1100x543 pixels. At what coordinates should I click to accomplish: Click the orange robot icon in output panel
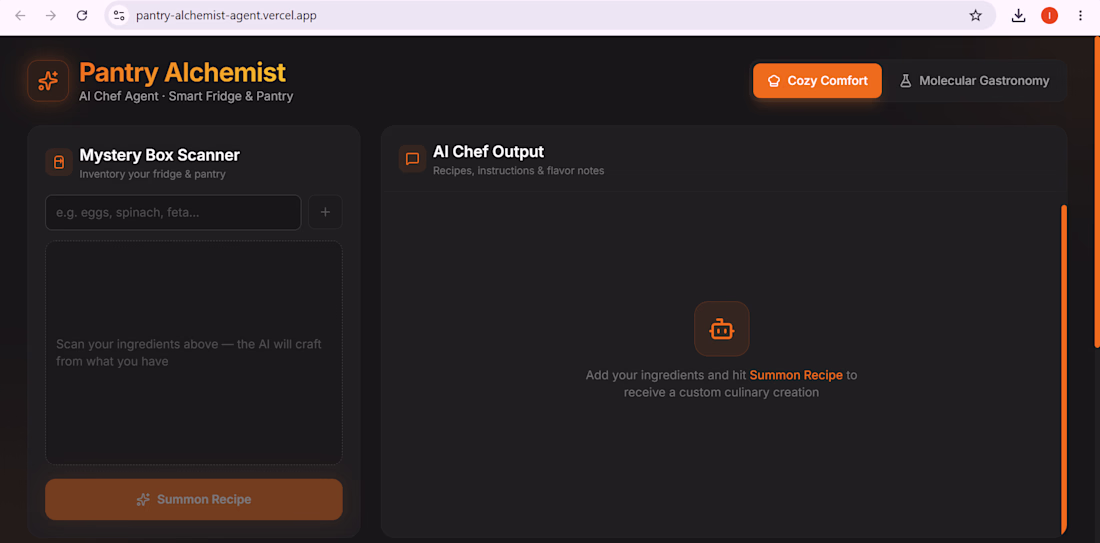721,328
